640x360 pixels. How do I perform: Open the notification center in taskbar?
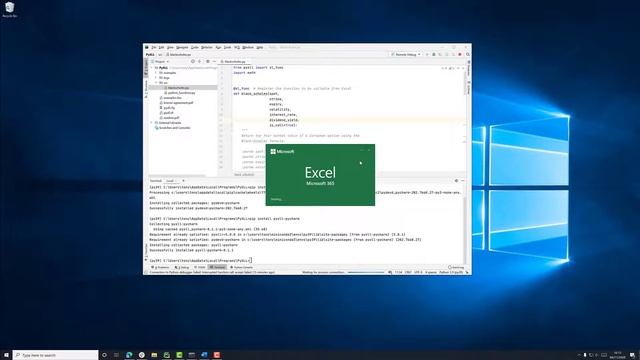(632, 355)
